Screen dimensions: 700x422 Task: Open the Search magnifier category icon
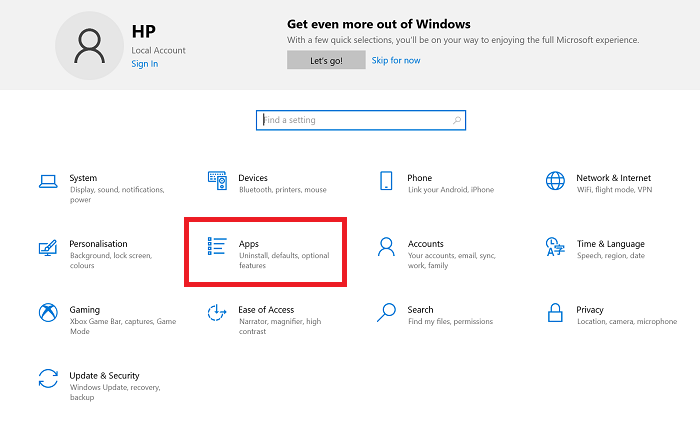pyautogui.click(x=386, y=313)
